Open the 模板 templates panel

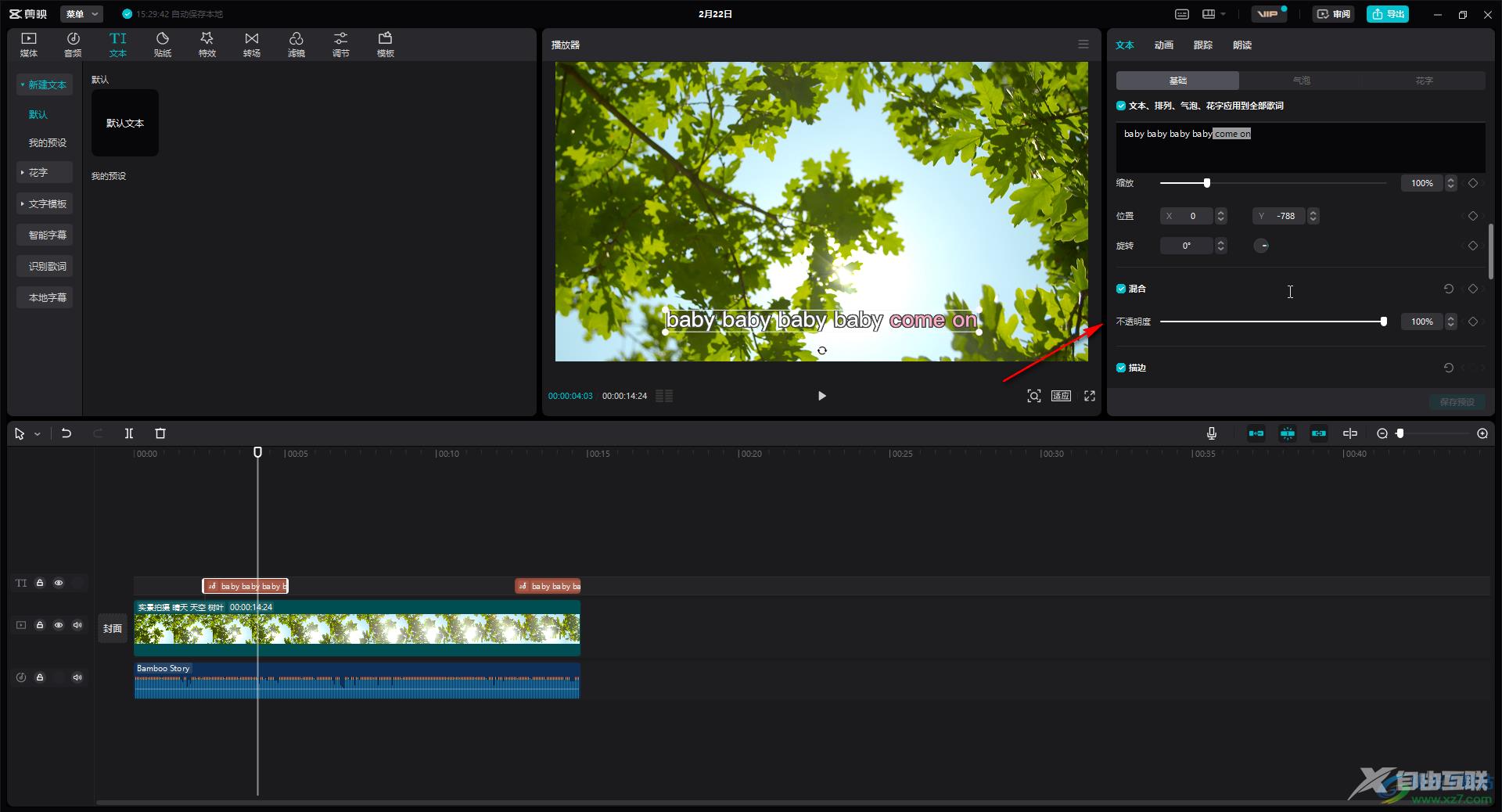tap(386, 45)
